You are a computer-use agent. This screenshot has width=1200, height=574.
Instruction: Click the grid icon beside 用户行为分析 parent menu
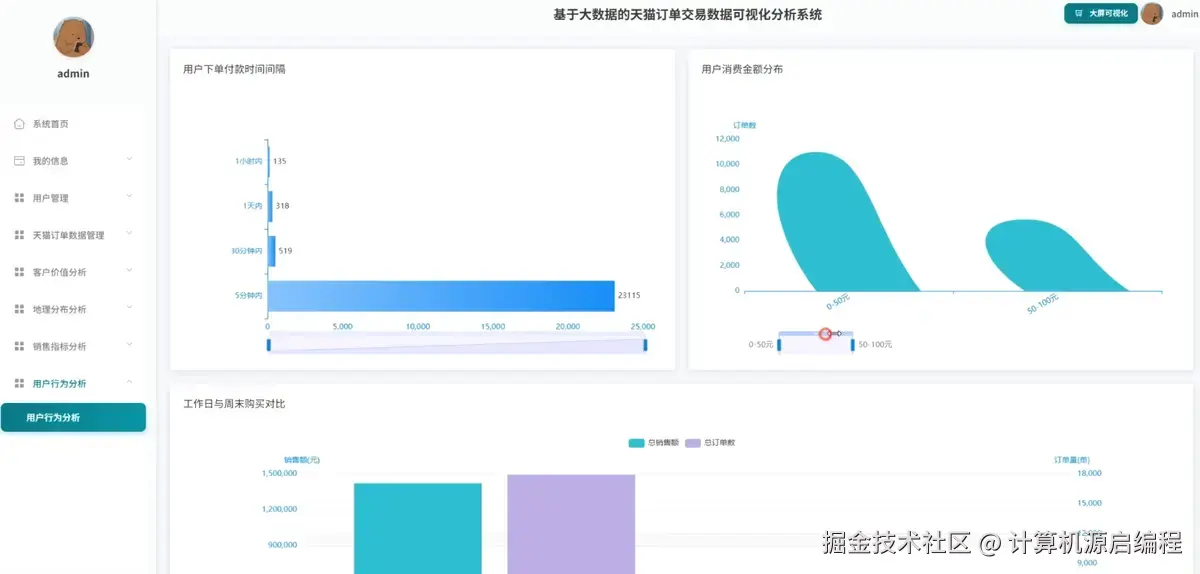point(19,383)
